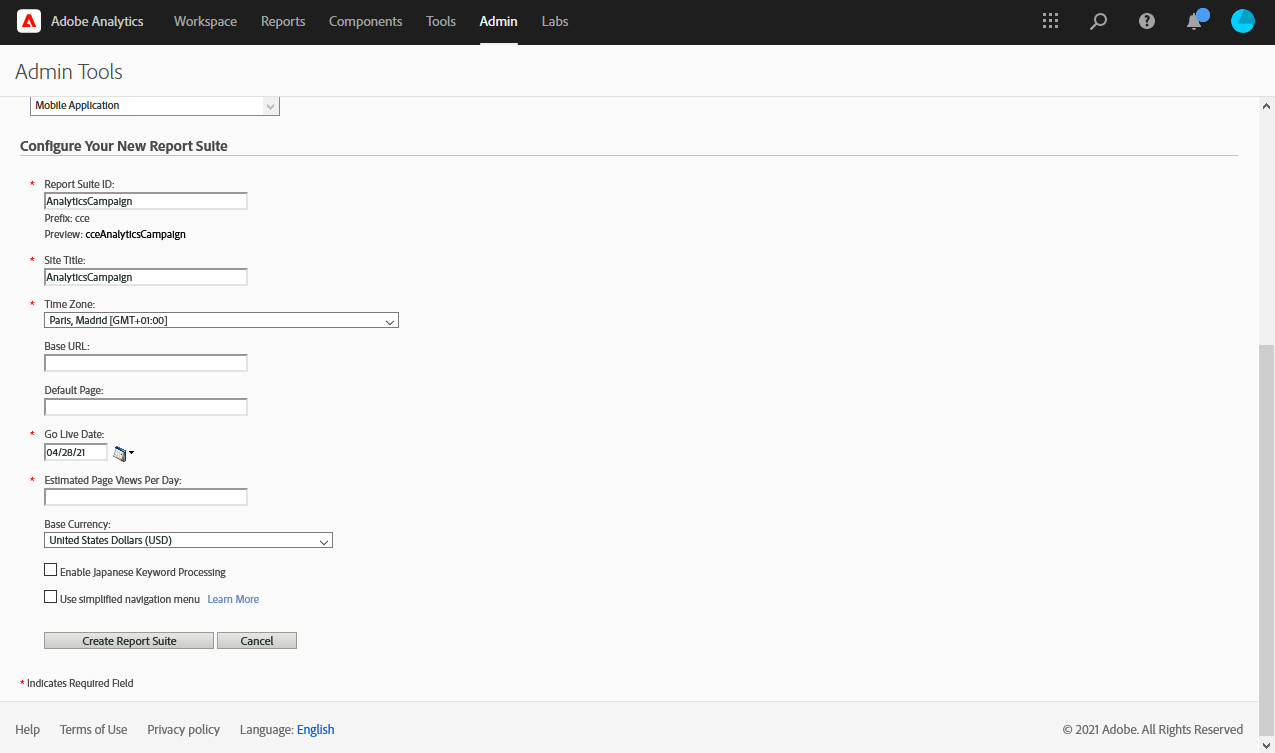
Task: Open the Reports menu
Action: (283, 21)
